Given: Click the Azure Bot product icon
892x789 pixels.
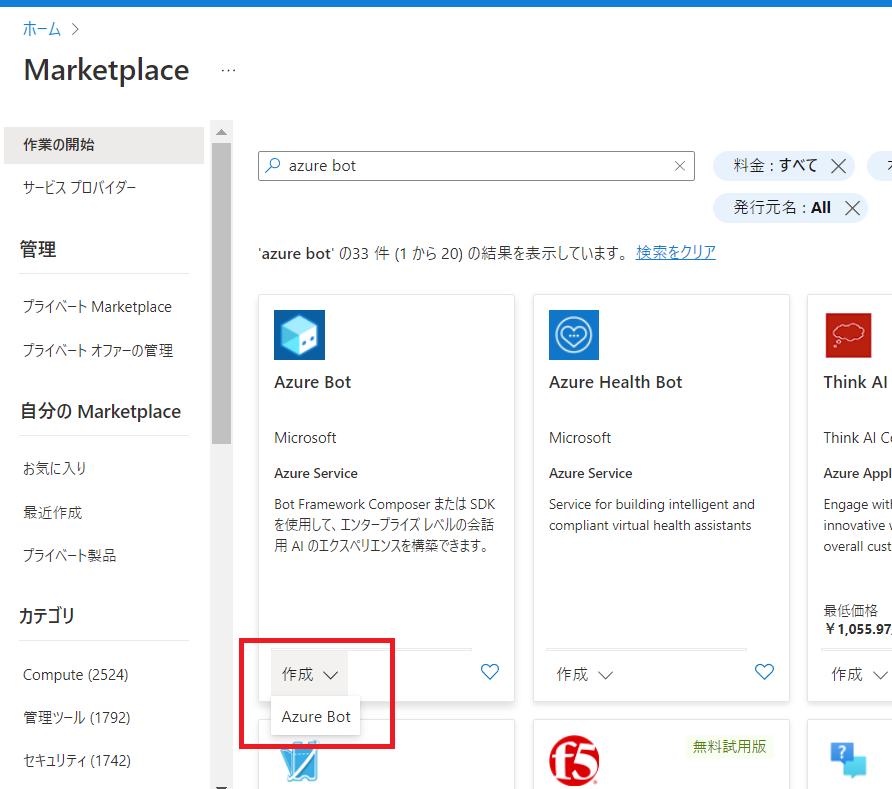Looking at the screenshot, I should tap(299, 335).
